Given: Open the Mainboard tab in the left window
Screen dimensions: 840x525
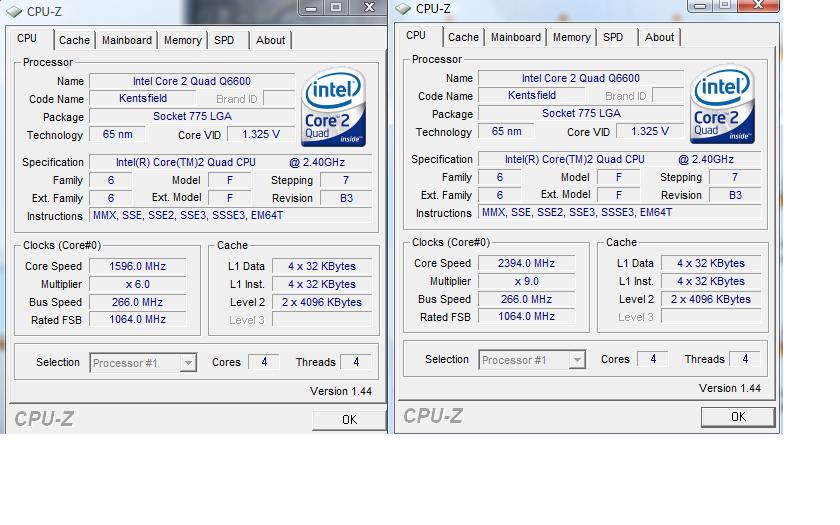Looking at the screenshot, I should pos(127,40).
